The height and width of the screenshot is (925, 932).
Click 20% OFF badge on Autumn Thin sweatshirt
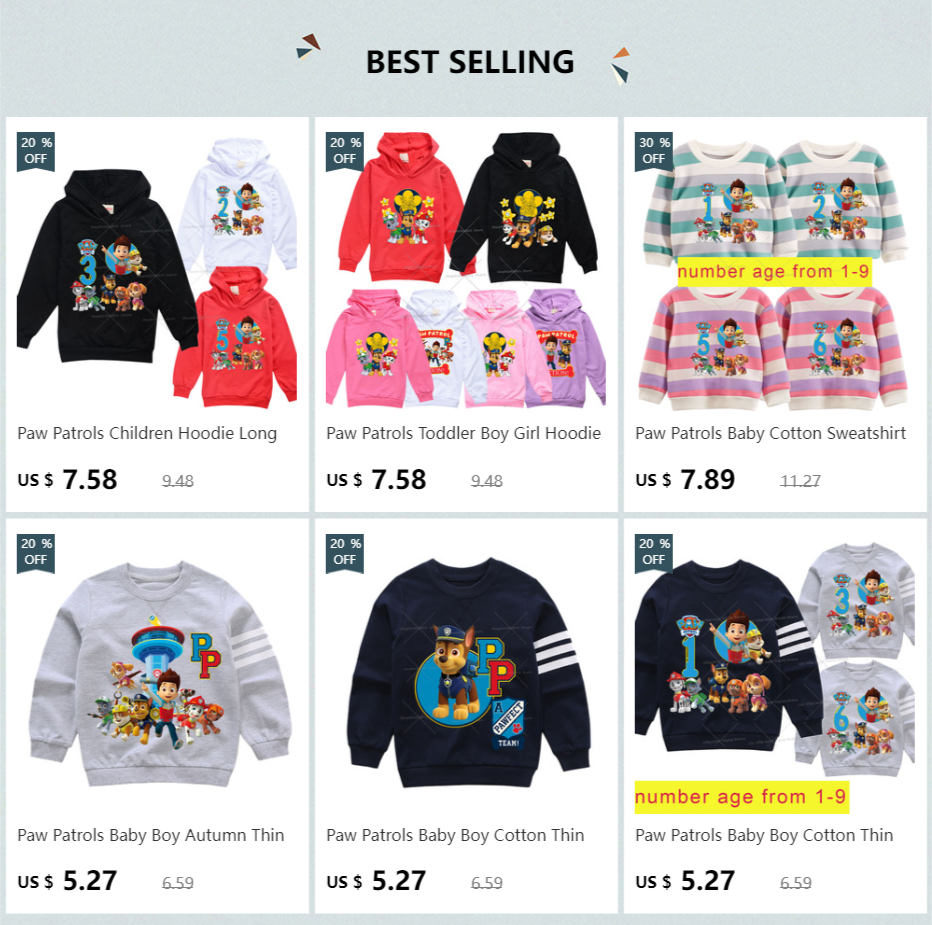click(36, 553)
